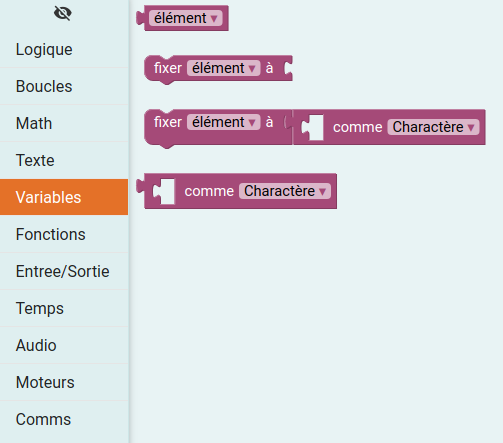Open the Boucles category

(x=64, y=86)
